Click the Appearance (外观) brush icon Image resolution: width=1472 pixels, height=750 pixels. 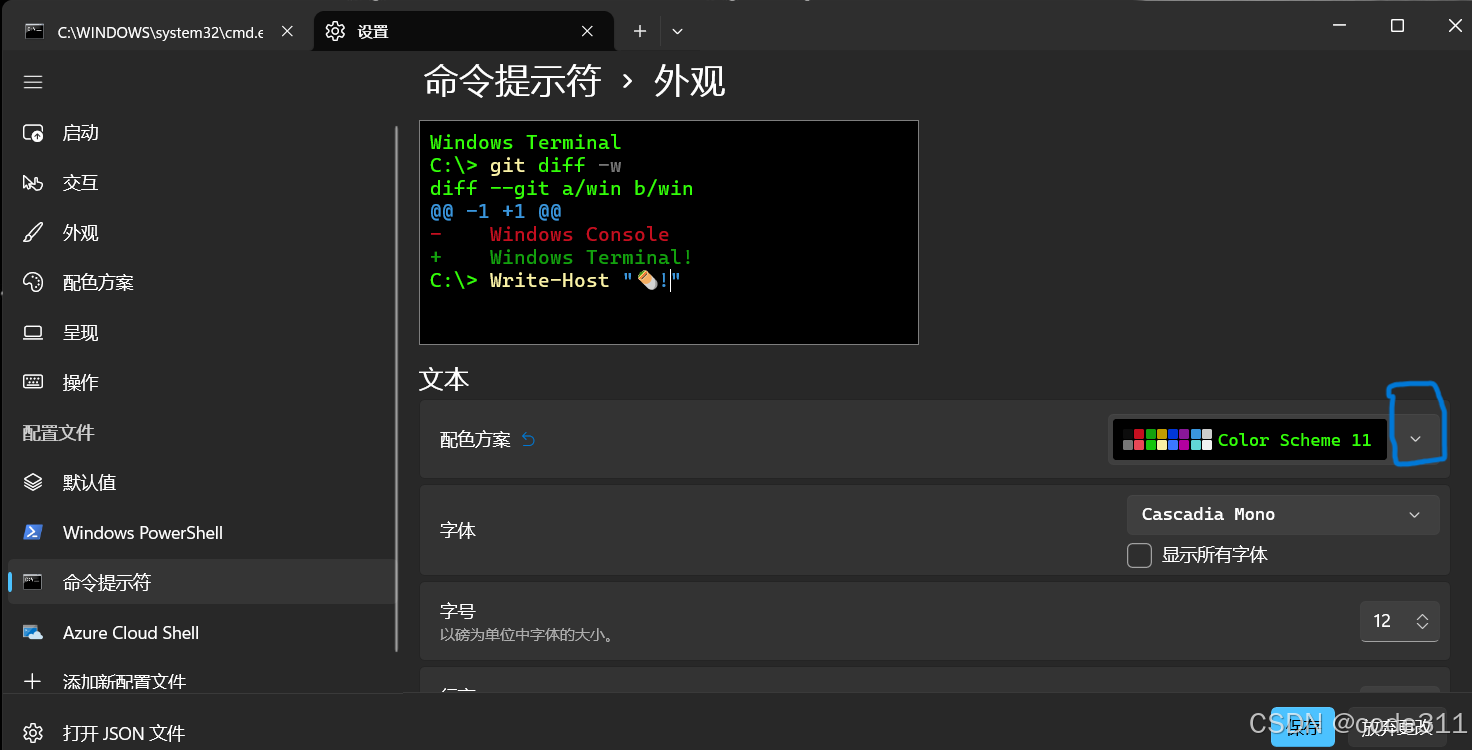(x=33, y=233)
